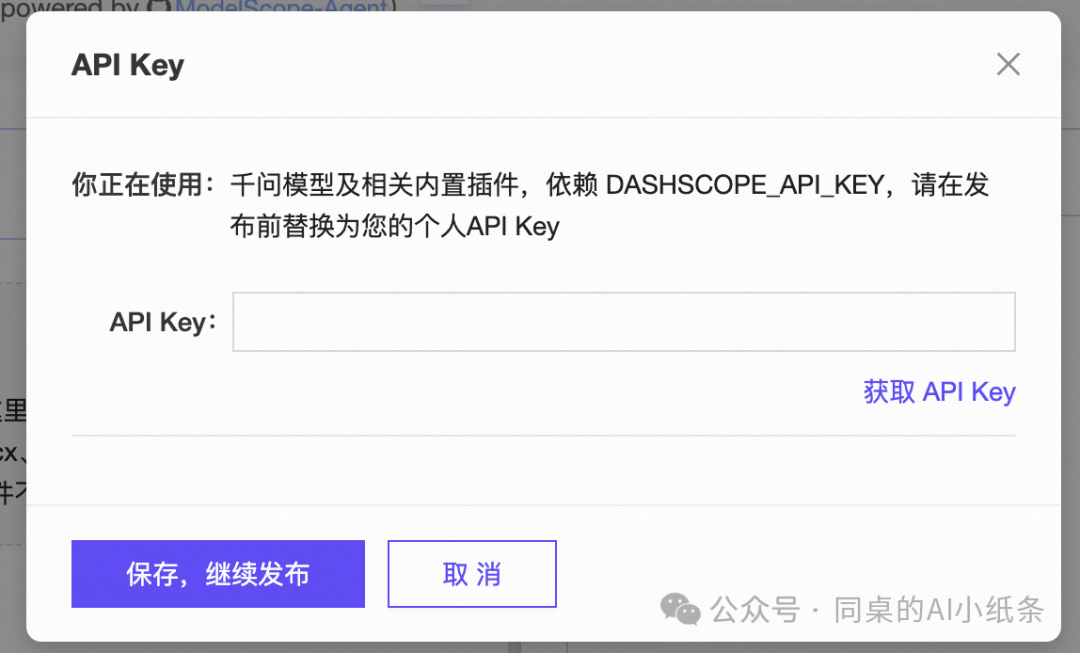Screen dimensions: 1080x653
Task: Select the 你正在使用 label text
Action: coord(143,185)
